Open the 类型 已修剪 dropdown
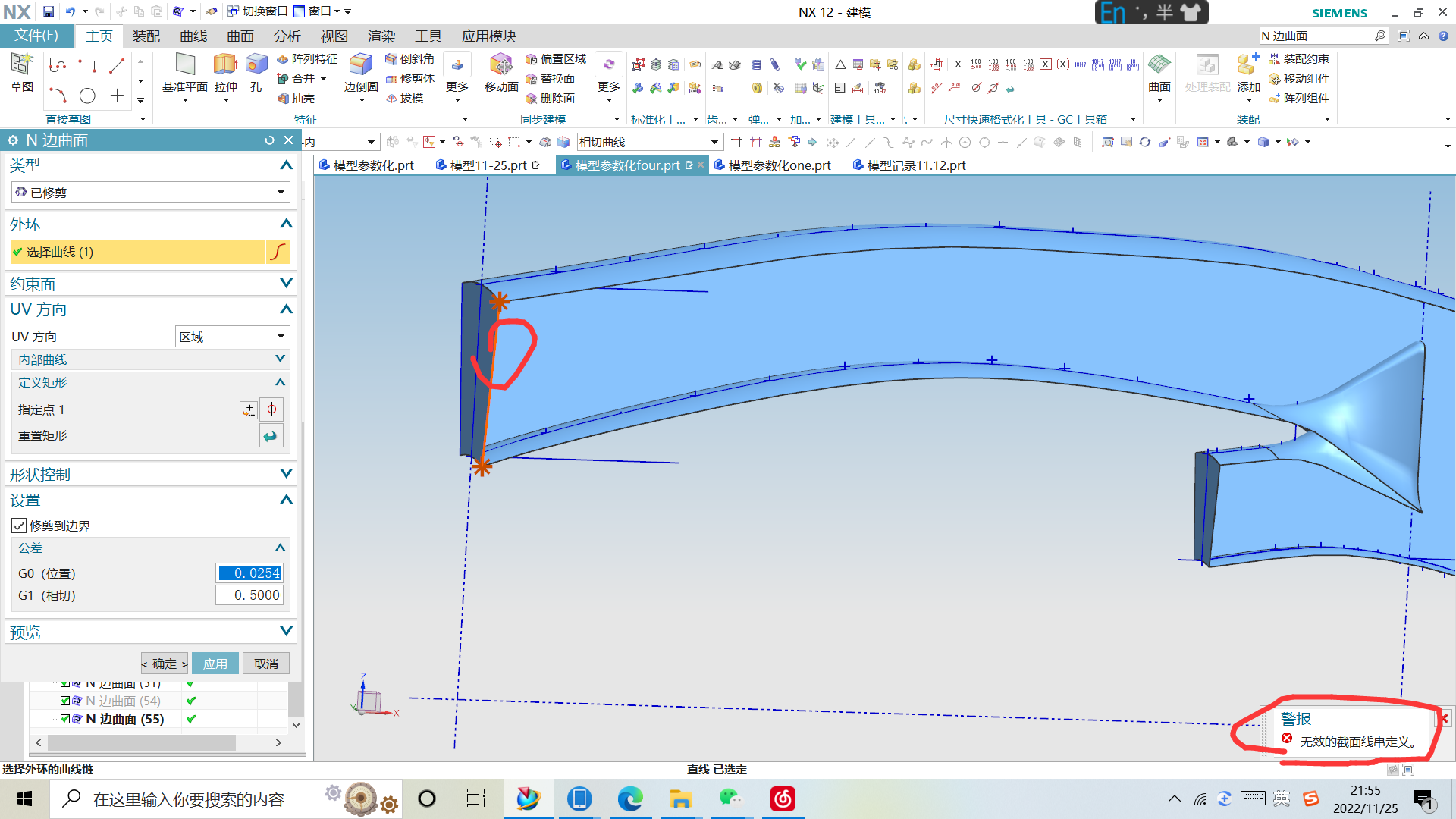1456x819 pixels. (x=150, y=192)
